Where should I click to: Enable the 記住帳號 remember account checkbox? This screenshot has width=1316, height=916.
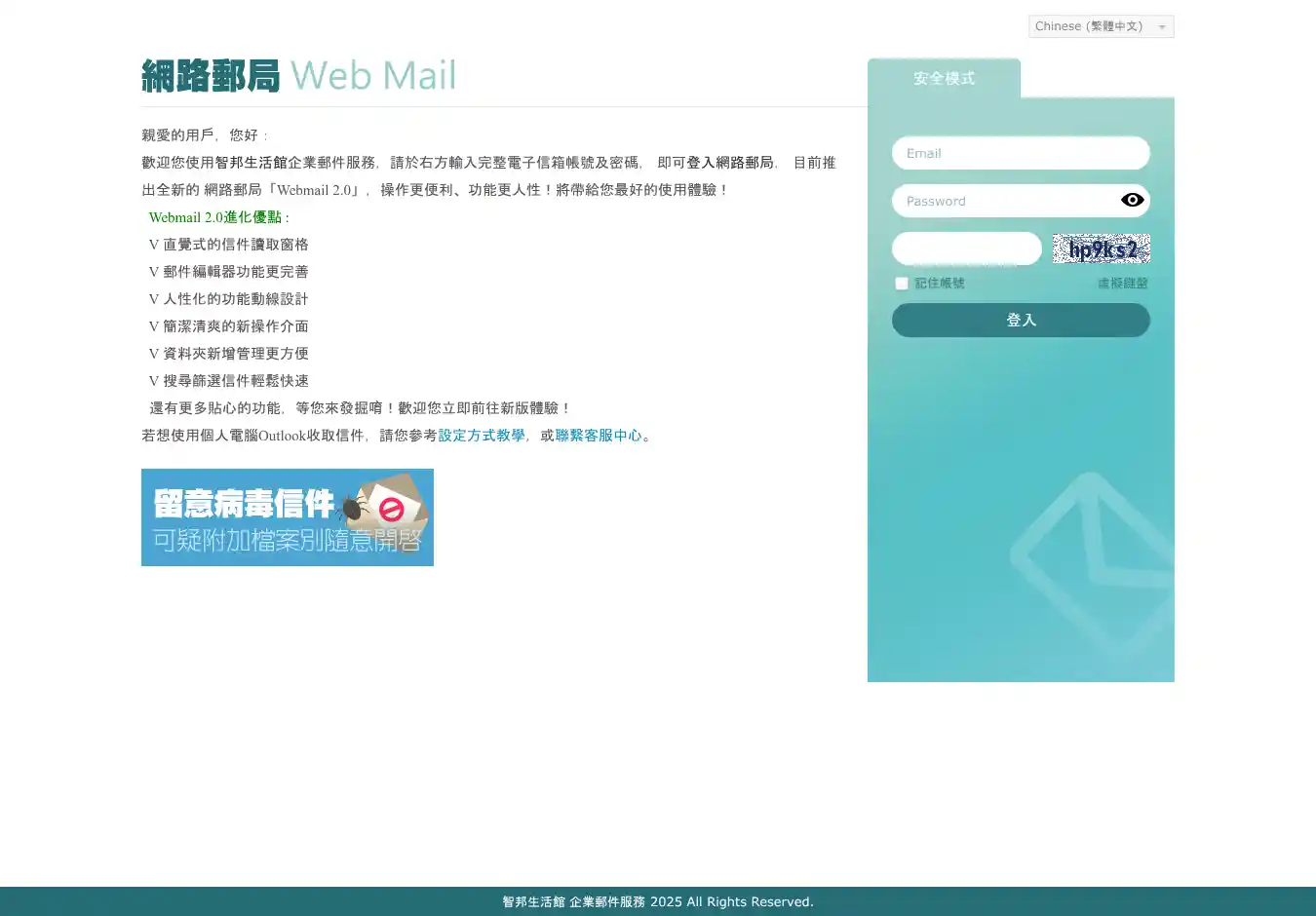click(902, 284)
